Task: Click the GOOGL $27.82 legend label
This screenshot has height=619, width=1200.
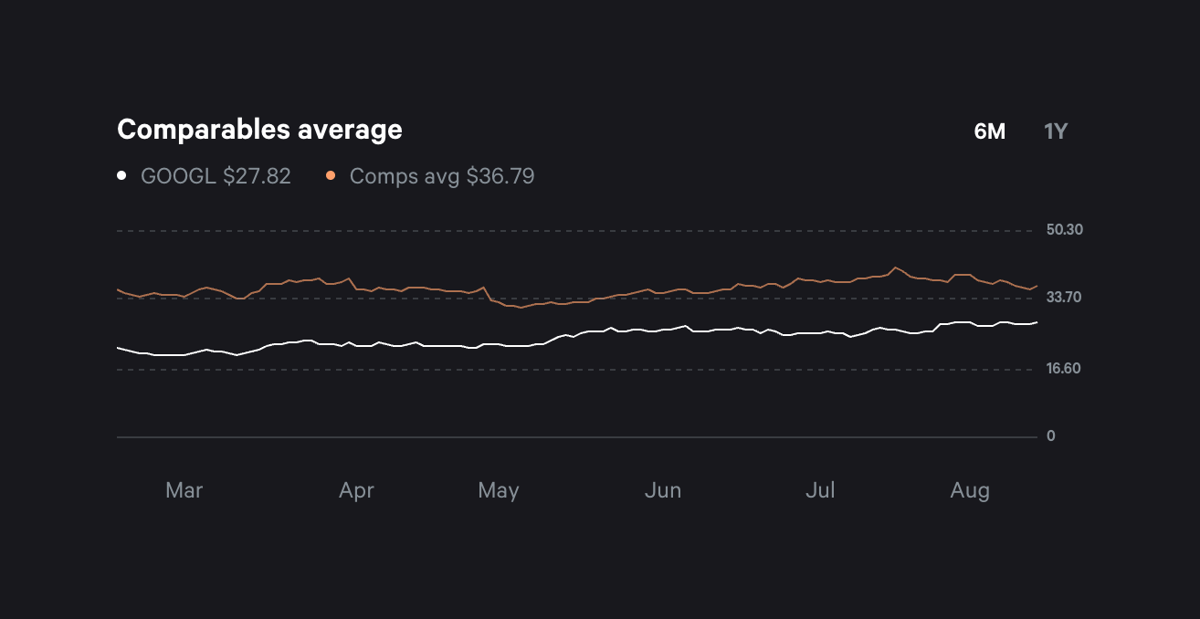Action: point(216,175)
